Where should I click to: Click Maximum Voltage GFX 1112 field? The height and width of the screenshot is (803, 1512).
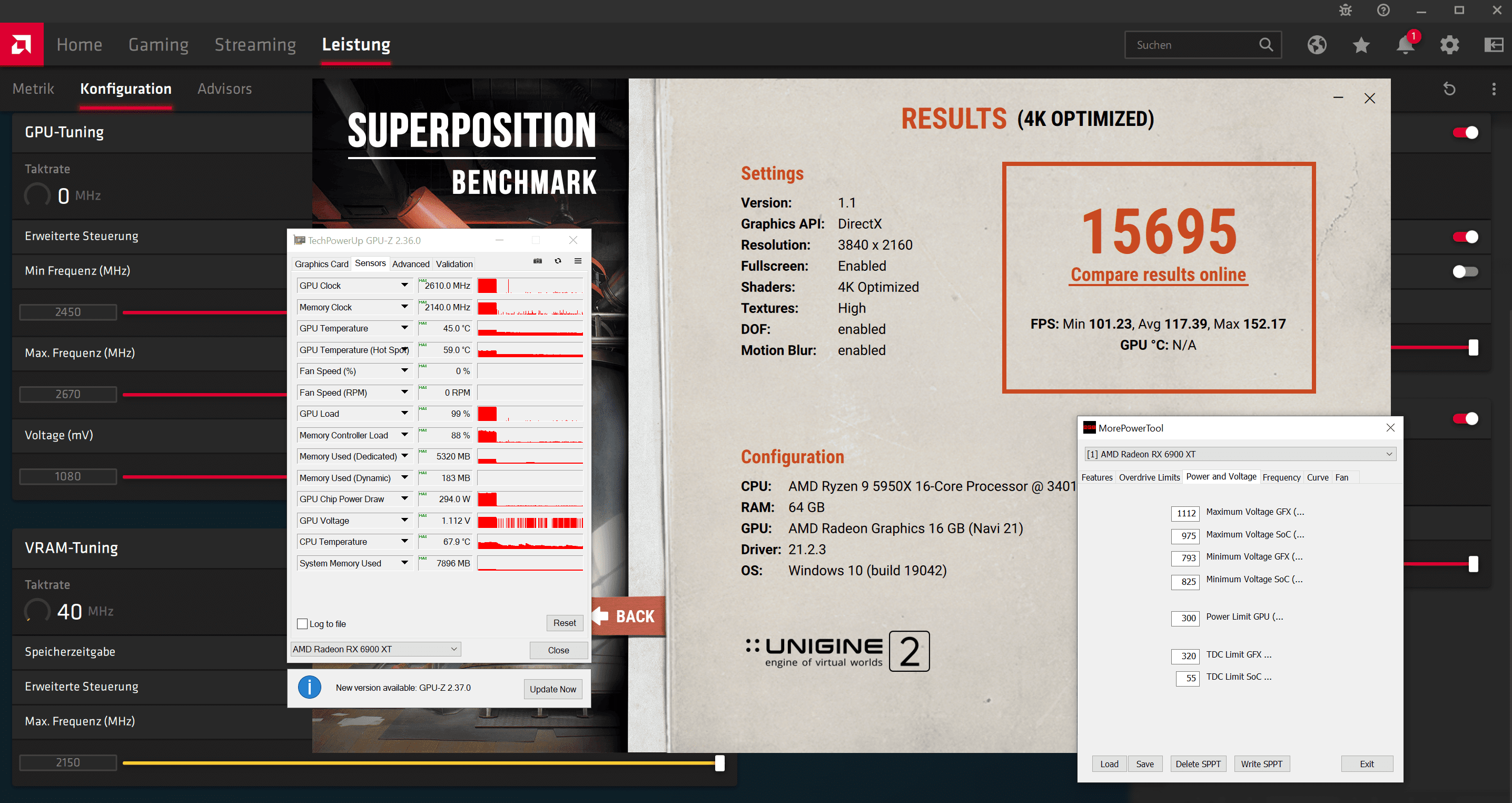(x=1185, y=513)
